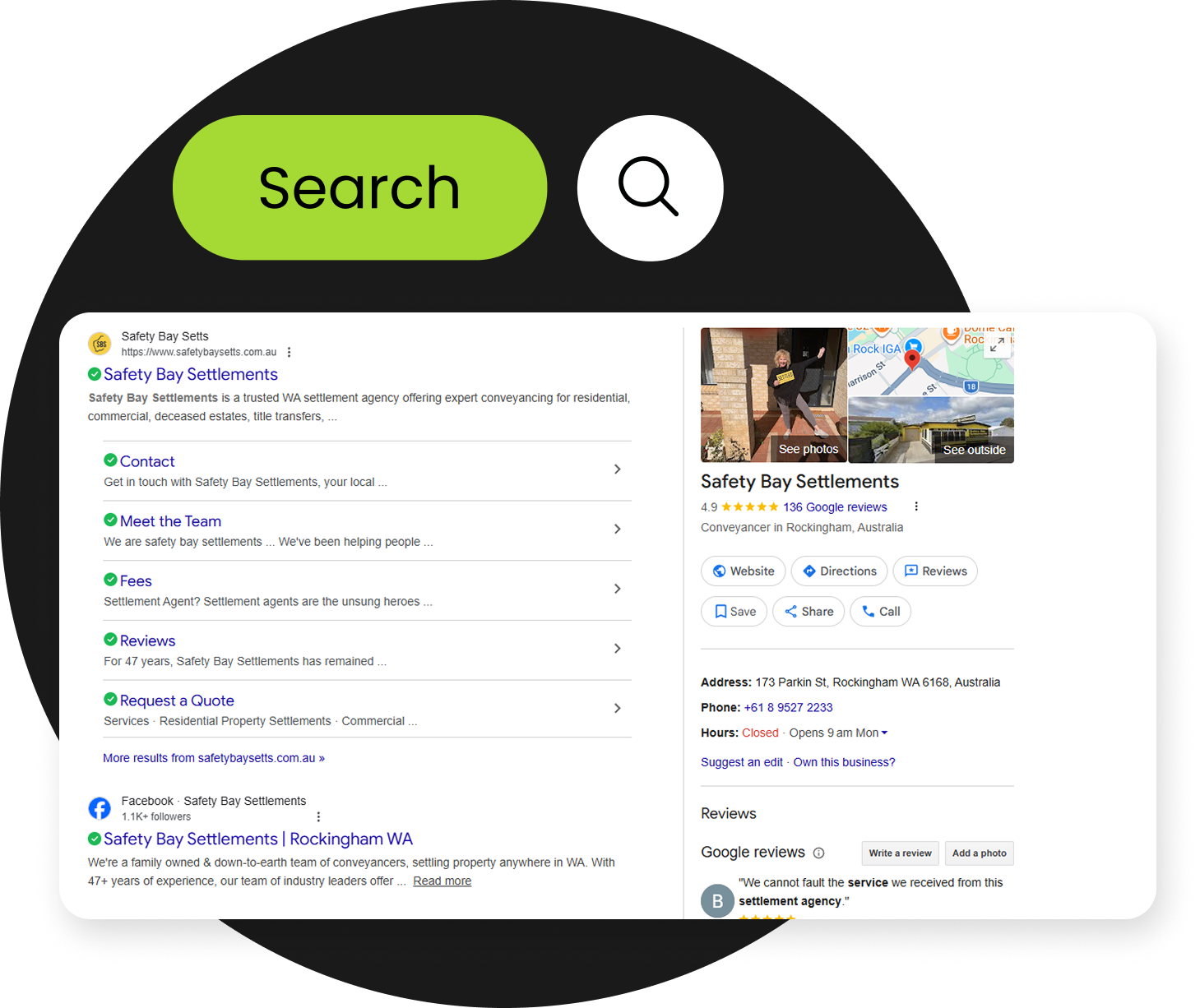Click the Facebook logo icon

pyautogui.click(x=100, y=808)
